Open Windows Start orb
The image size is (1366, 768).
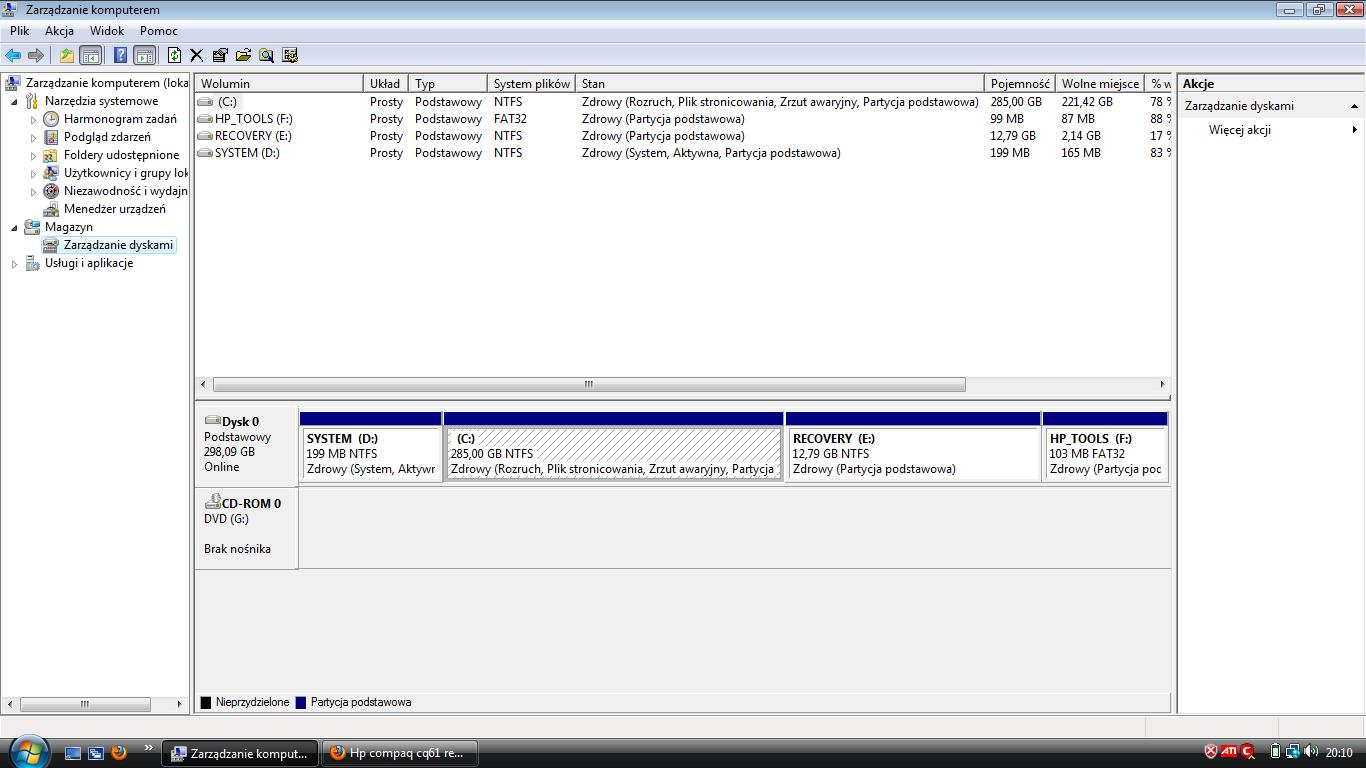[27, 752]
